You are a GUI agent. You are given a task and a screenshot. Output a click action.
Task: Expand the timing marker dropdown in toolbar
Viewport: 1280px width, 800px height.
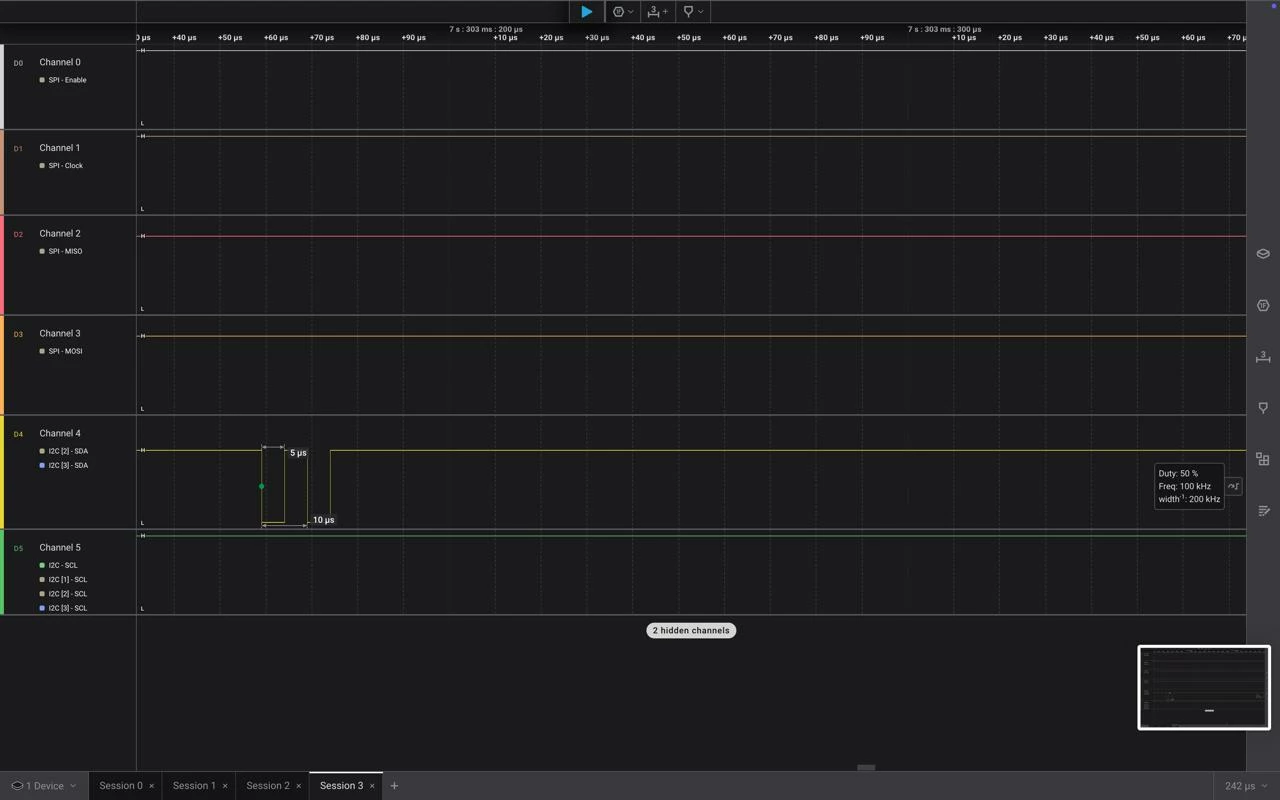[693, 12]
